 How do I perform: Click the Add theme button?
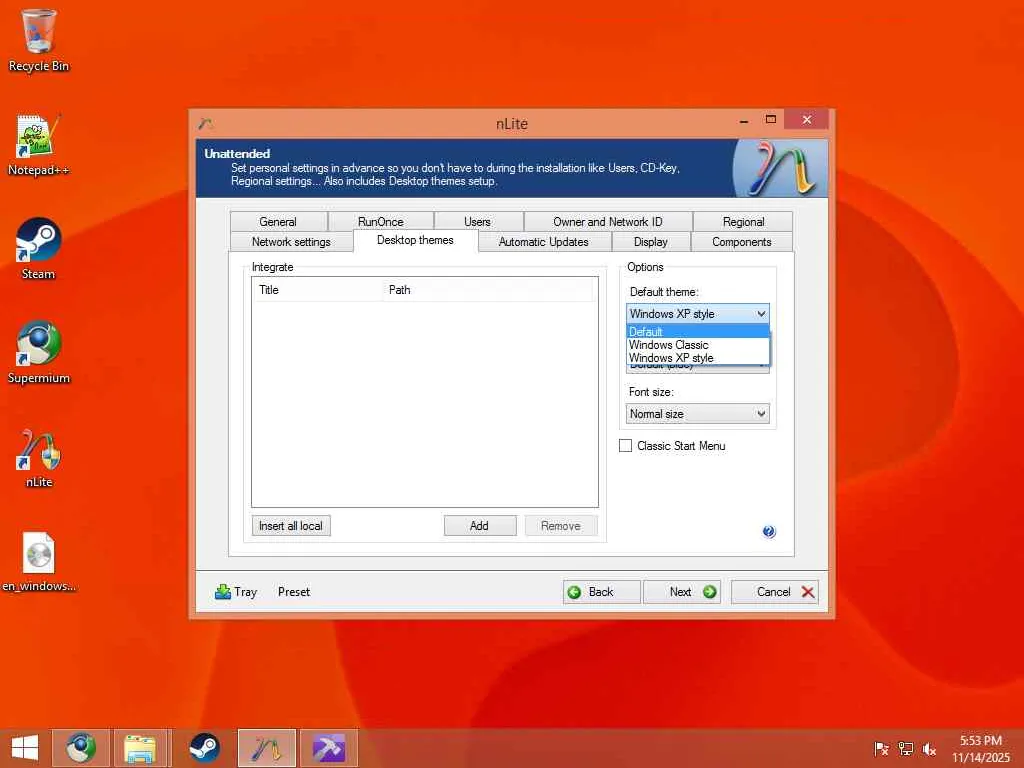pyautogui.click(x=479, y=526)
